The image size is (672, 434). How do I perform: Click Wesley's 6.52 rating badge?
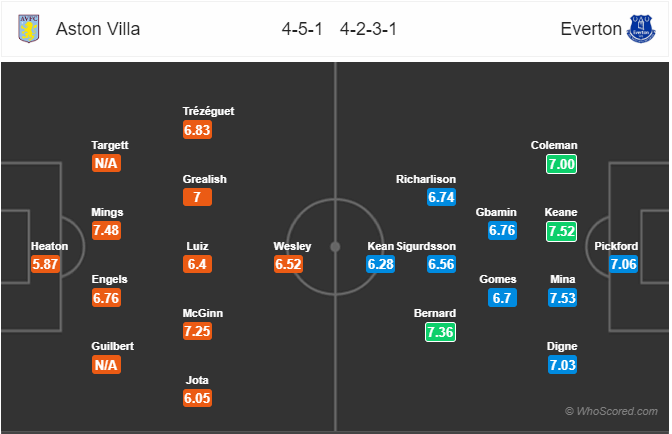point(288,264)
